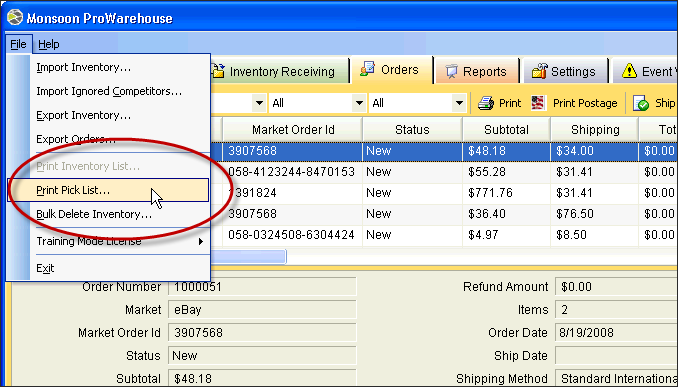Open the Orders tab icon
This screenshot has width=678, height=387.
click(x=368, y=69)
